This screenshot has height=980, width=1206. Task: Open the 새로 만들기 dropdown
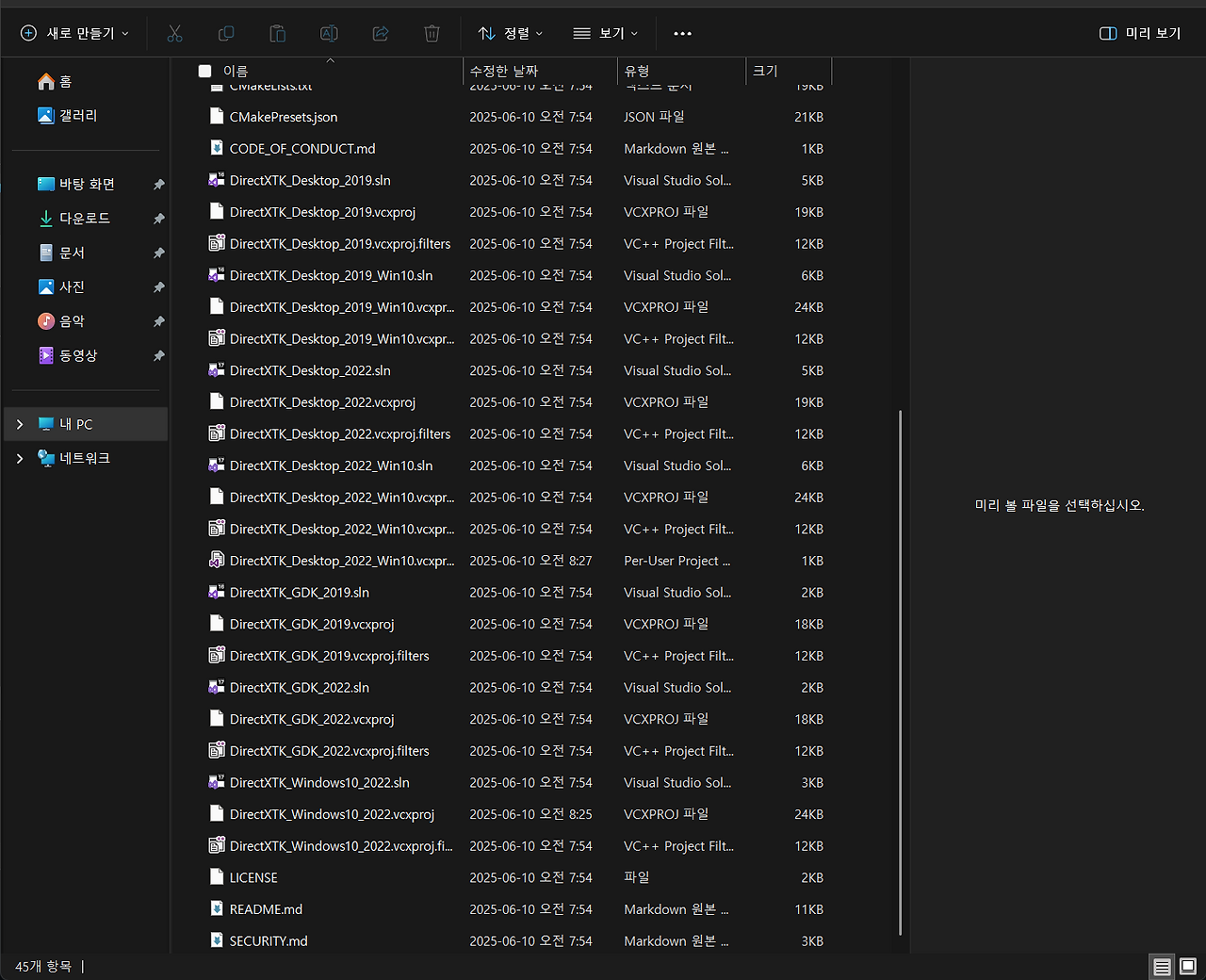click(75, 33)
